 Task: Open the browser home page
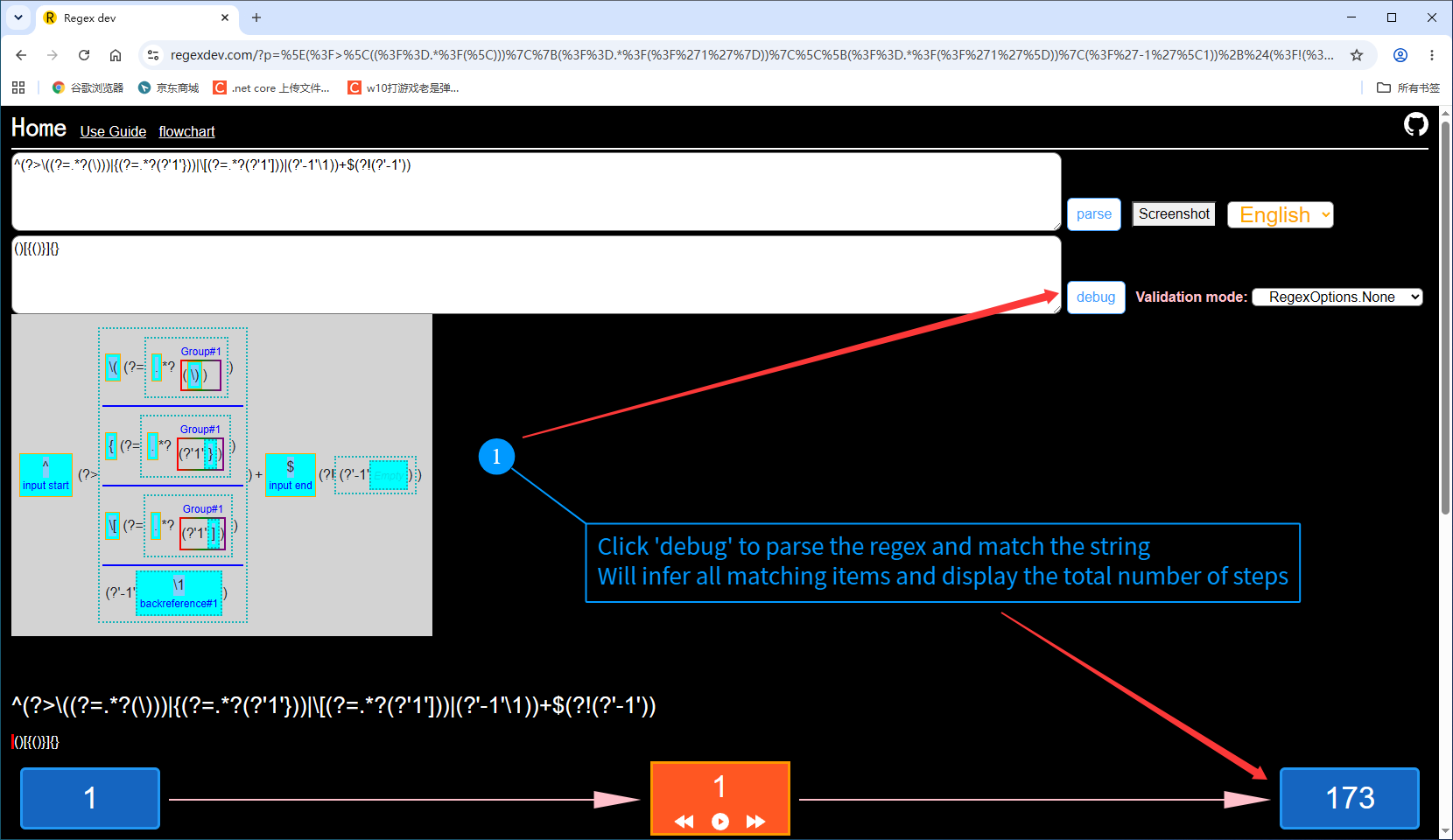(x=116, y=55)
